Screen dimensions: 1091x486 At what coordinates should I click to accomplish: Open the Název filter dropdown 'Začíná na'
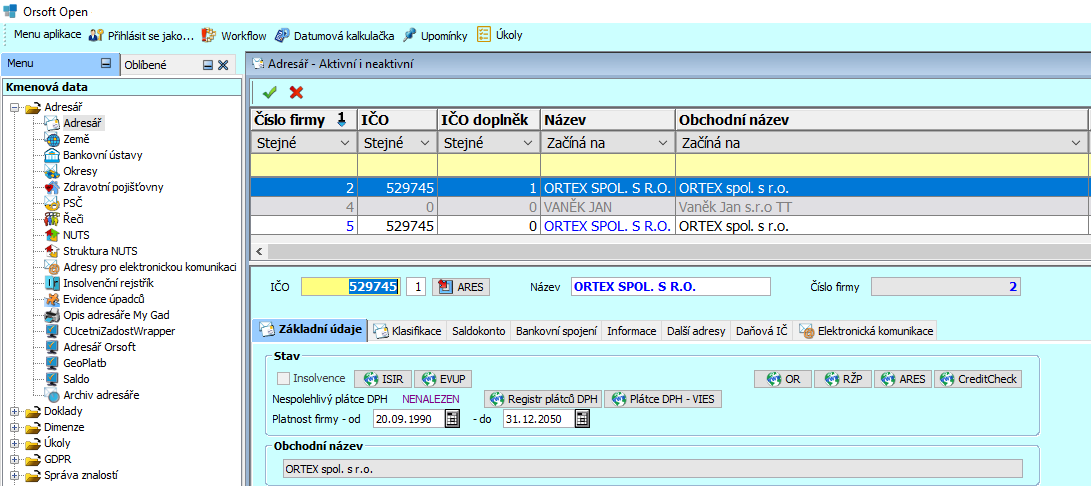[663, 143]
